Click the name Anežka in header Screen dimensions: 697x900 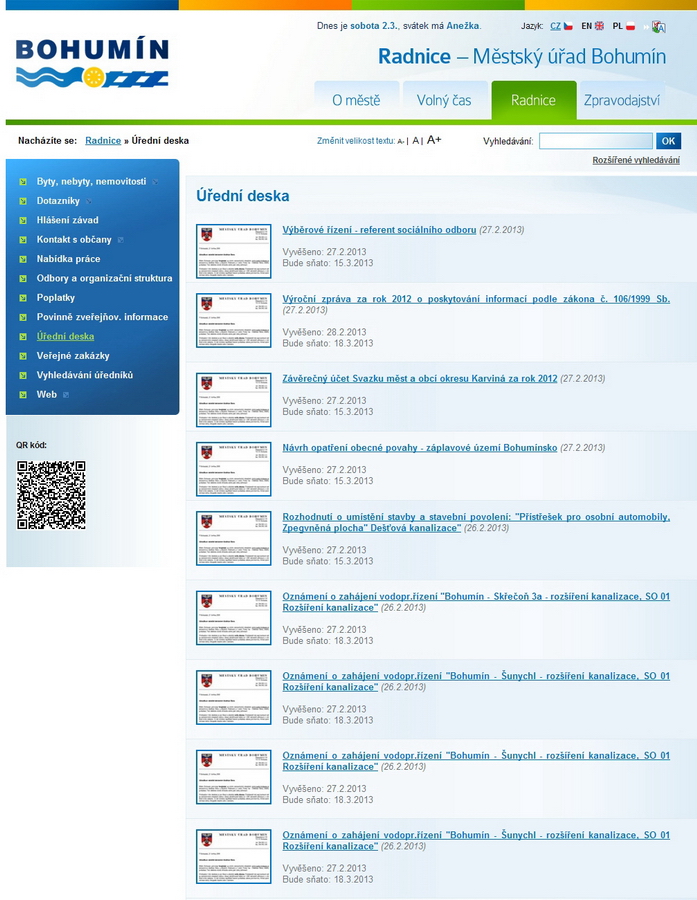pos(463,26)
